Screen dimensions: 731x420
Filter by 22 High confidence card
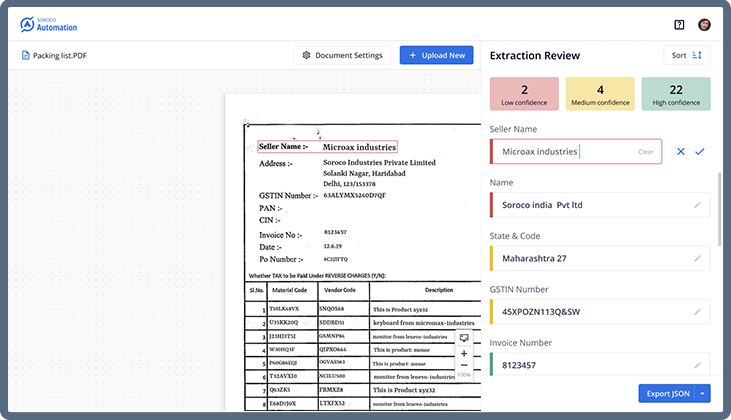coord(676,94)
